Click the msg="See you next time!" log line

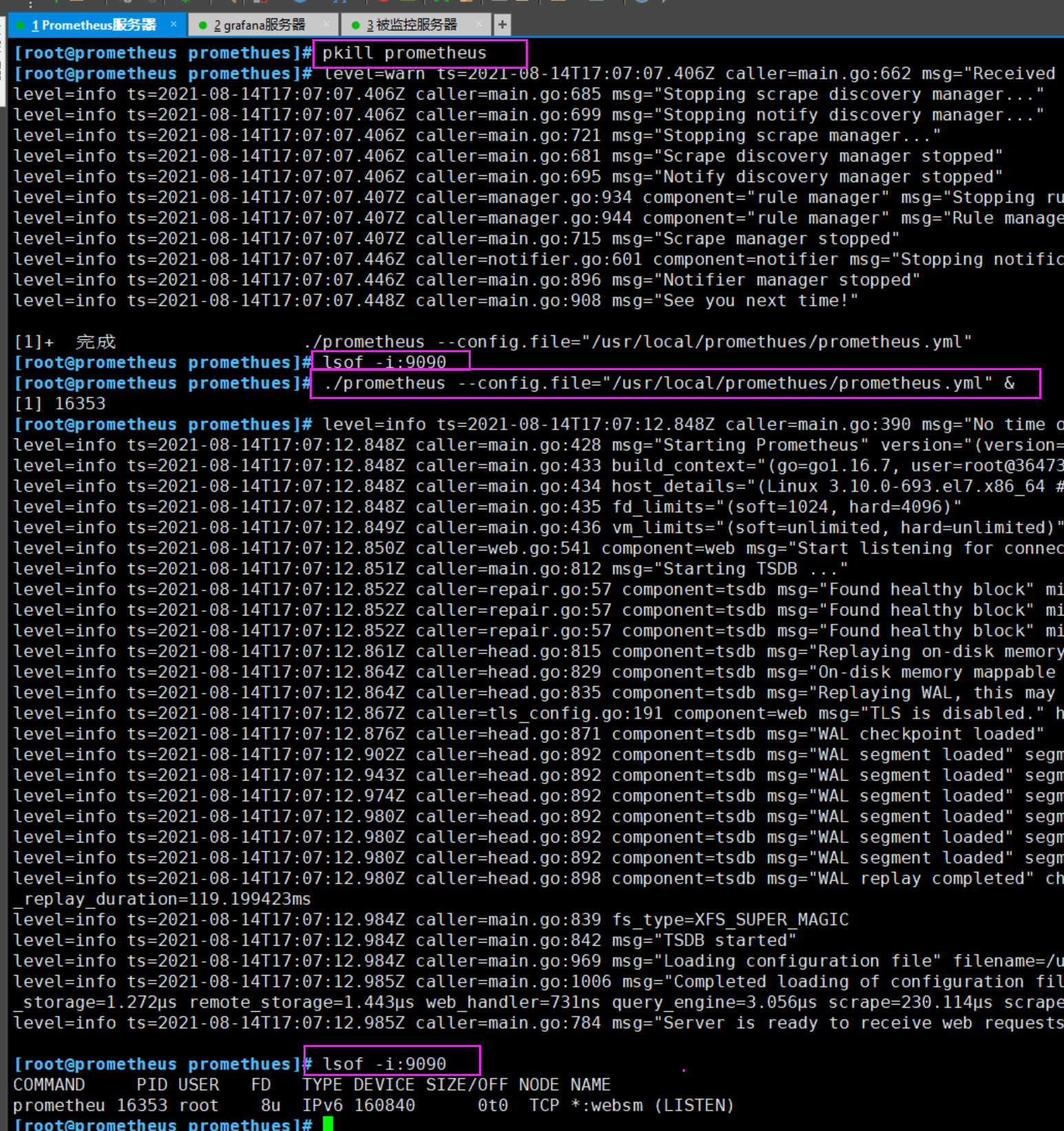pos(436,301)
